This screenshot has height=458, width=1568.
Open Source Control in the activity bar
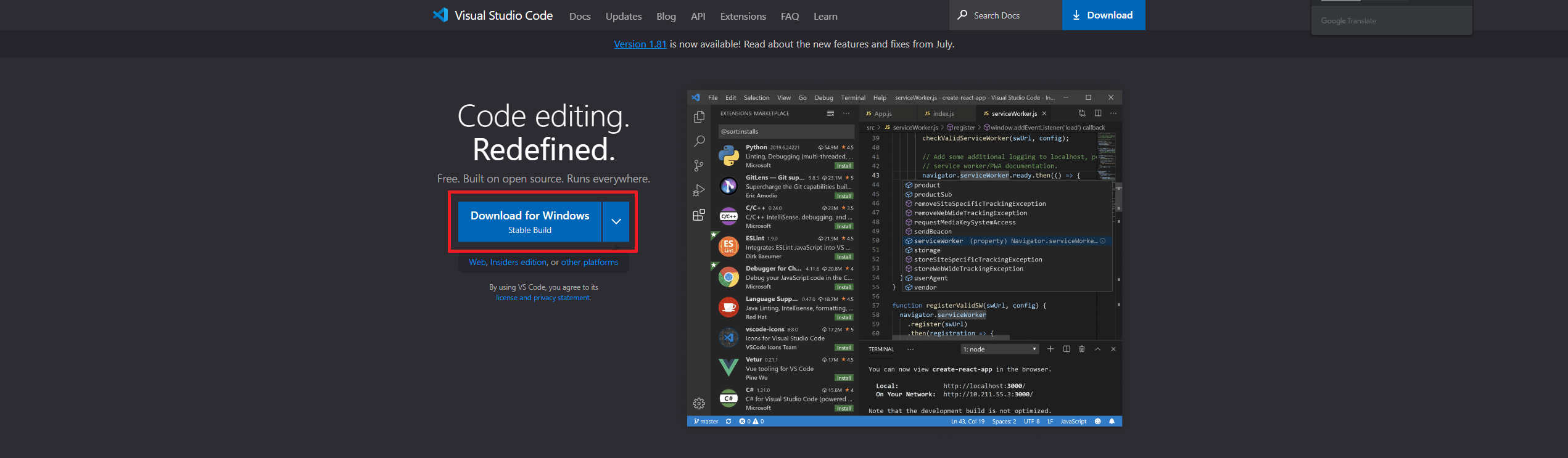click(x=699, y=166)
